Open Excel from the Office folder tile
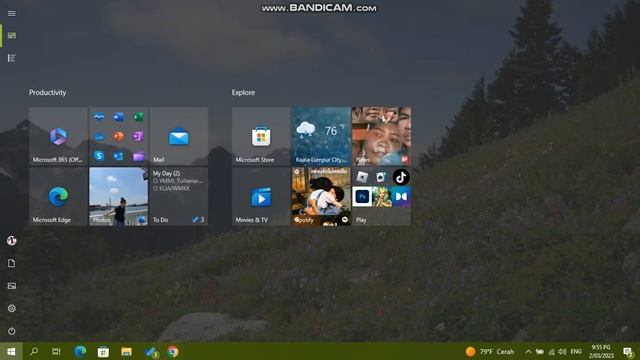 click(x=138, y=117)
